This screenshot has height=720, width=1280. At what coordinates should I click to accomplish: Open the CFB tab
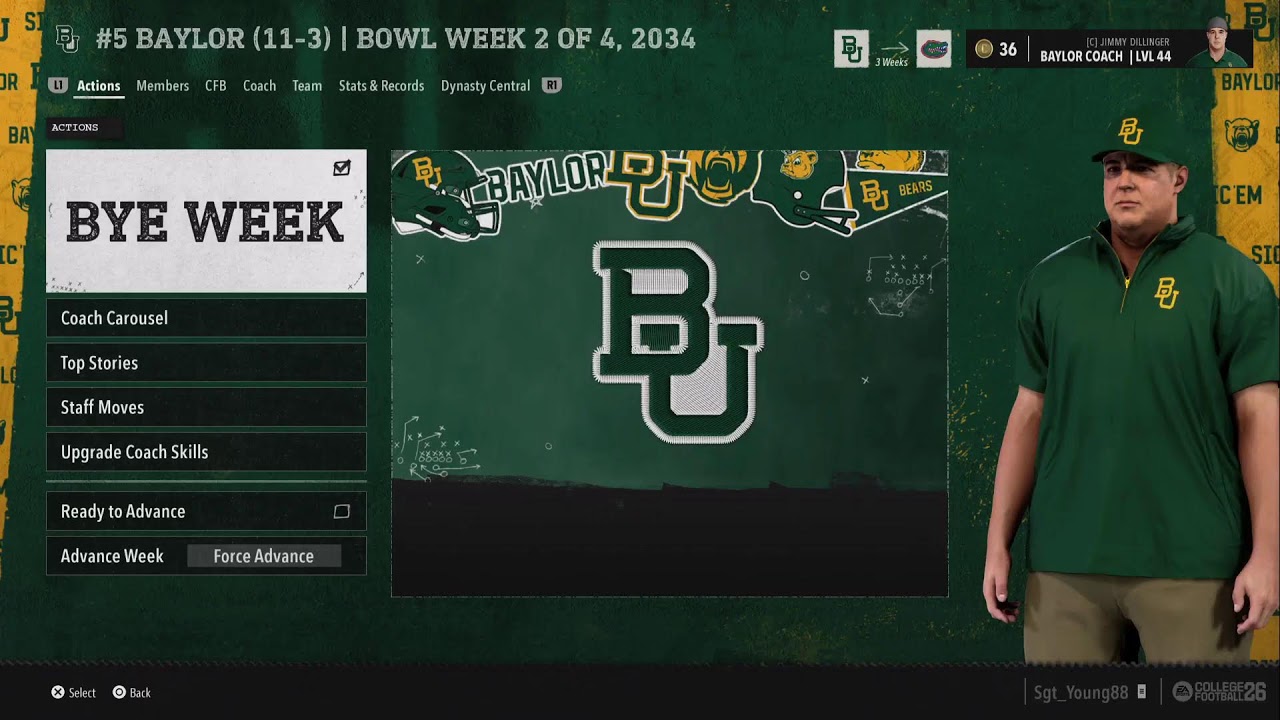tap(215, 86)
